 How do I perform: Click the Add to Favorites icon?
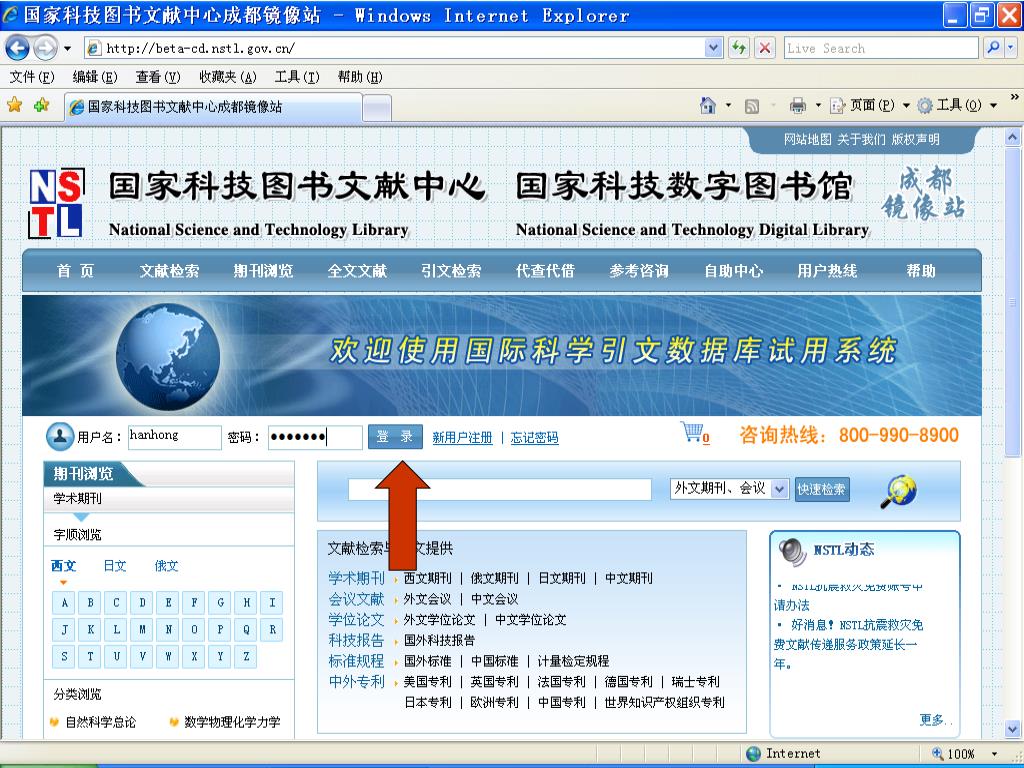(x=41, y=104)
